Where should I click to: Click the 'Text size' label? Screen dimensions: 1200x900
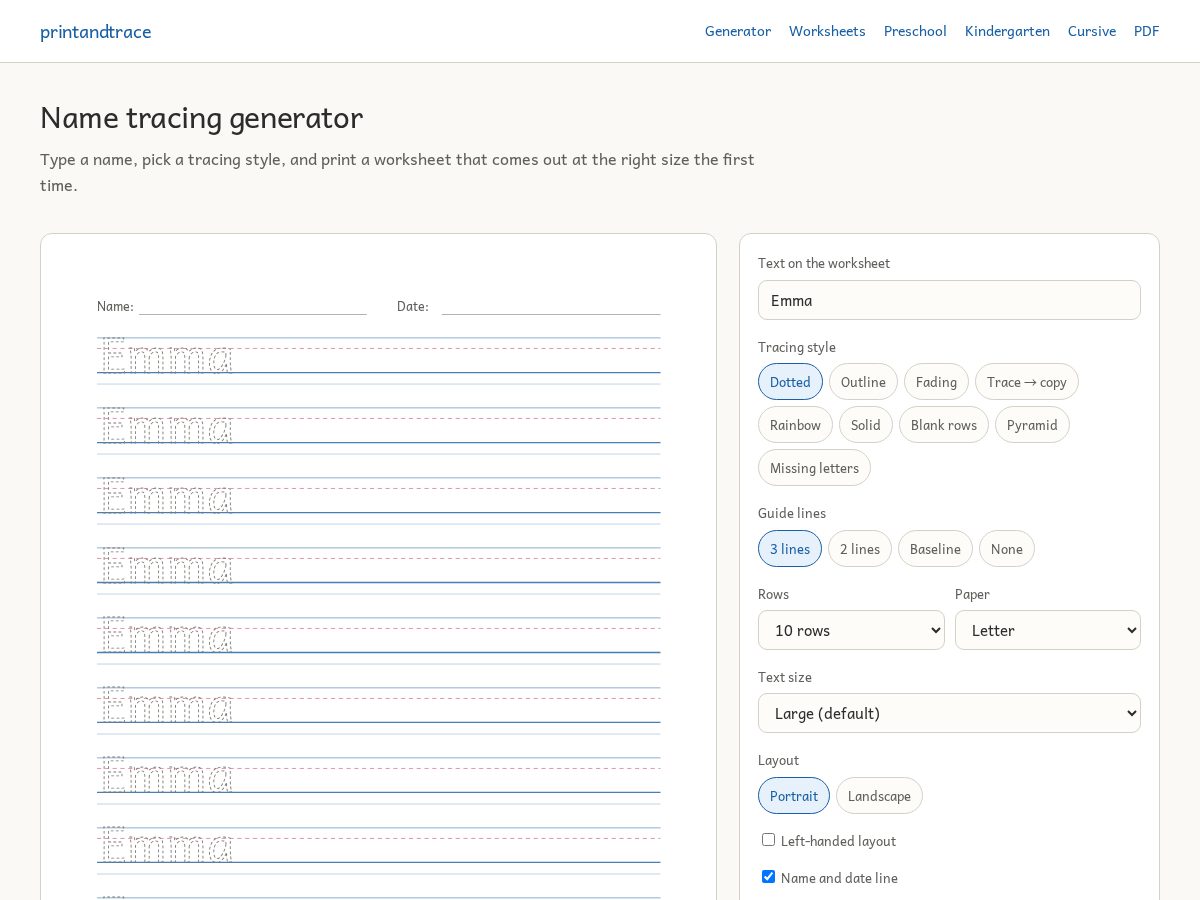[785, 677]
